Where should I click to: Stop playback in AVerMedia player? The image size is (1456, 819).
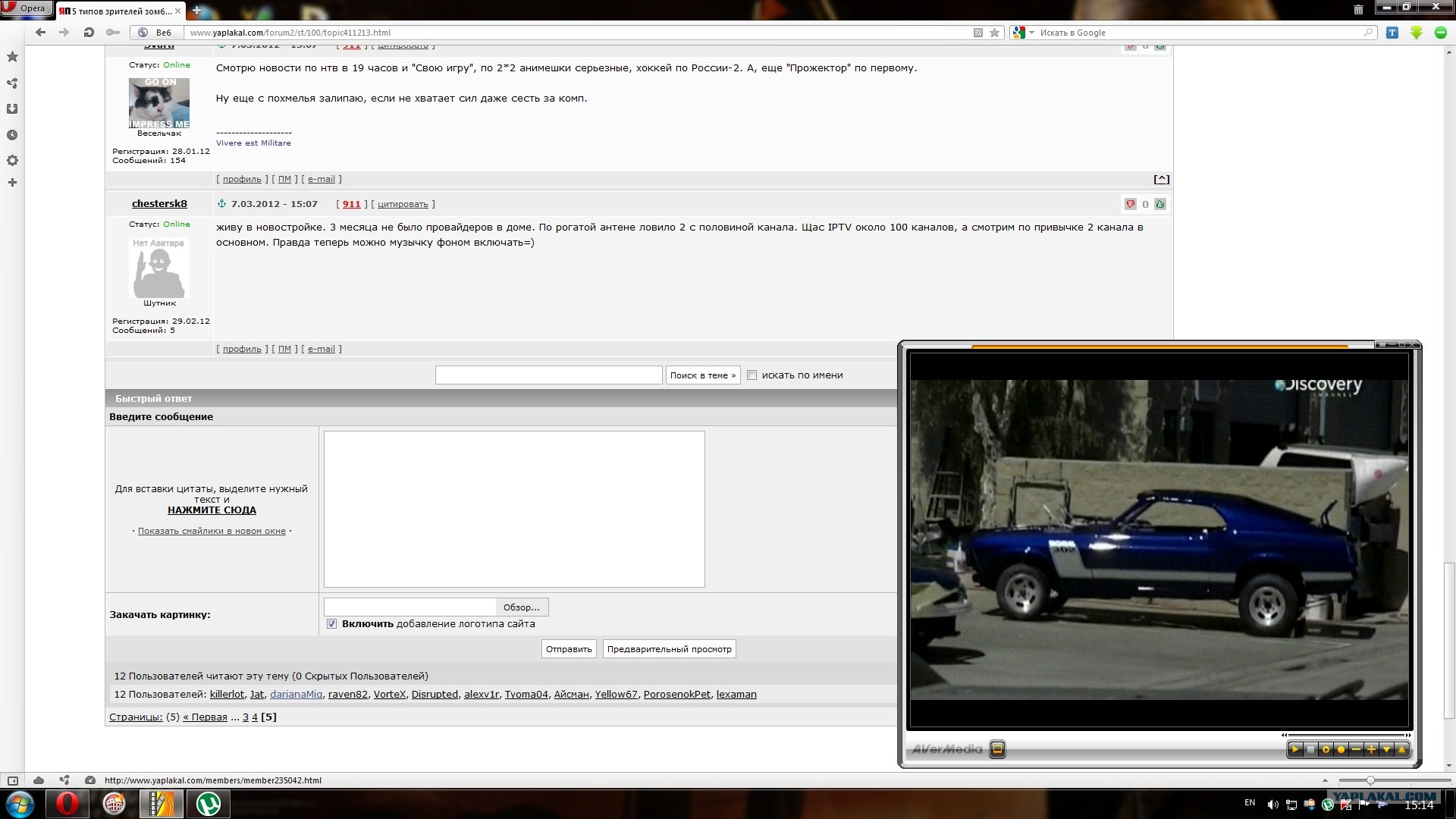pos(1310,750)
